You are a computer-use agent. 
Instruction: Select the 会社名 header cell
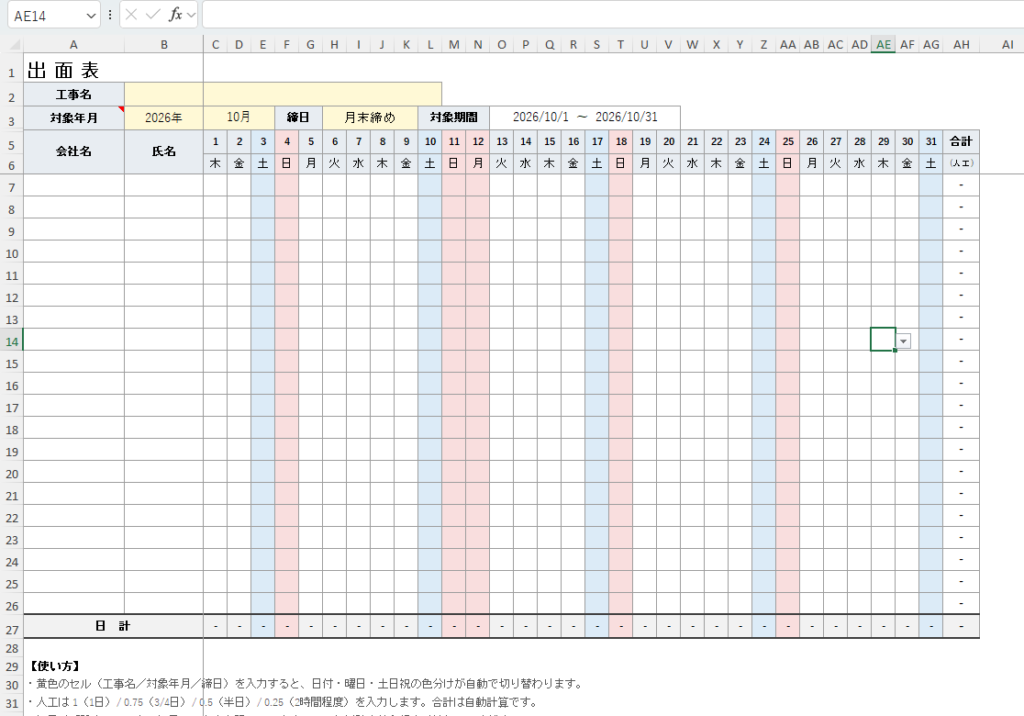coord(74,152)
